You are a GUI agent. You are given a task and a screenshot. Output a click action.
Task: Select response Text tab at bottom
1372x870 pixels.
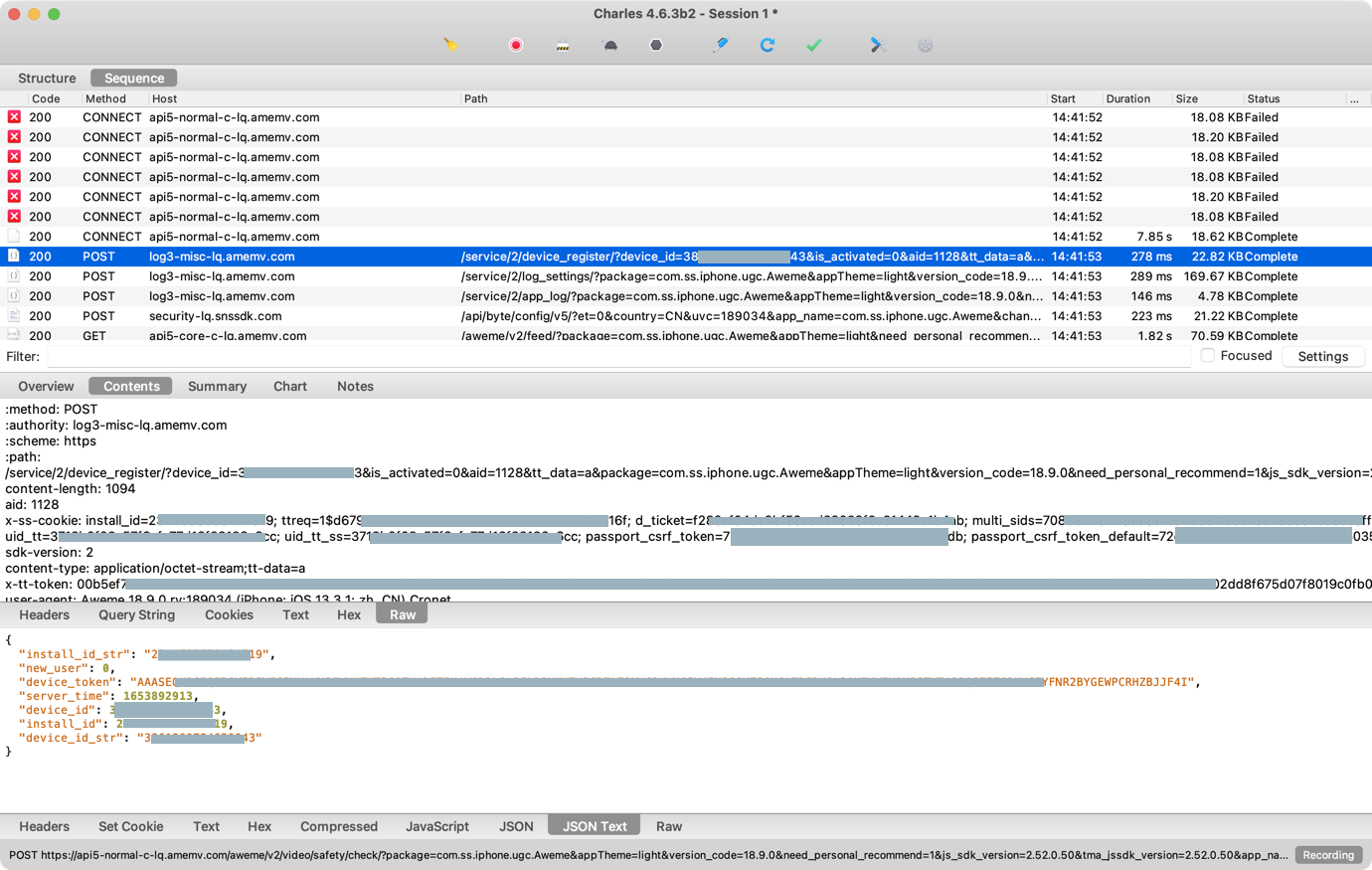pos(206,826)
